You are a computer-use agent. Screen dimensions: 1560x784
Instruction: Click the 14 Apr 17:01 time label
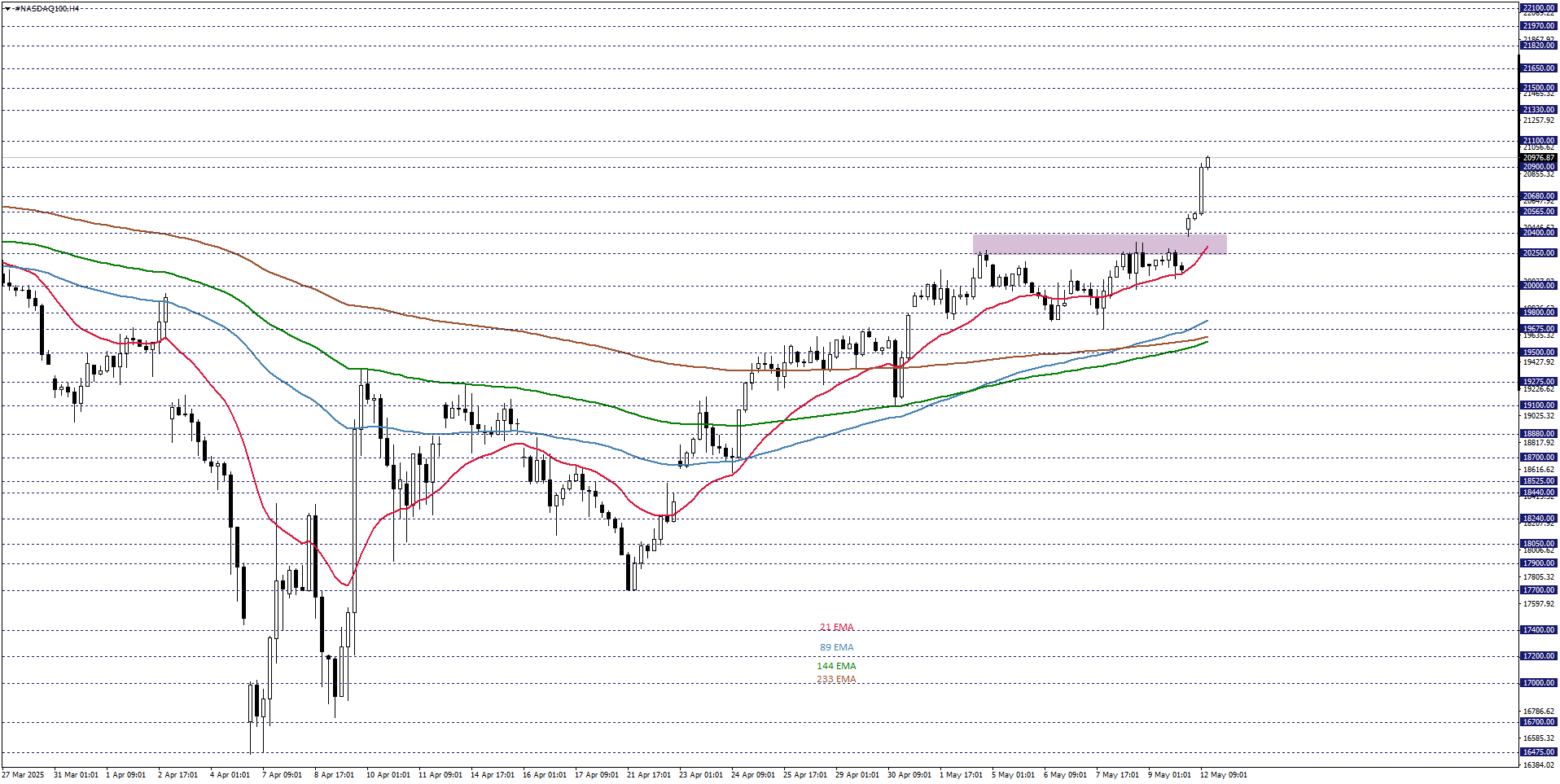(x=492, y=775)
